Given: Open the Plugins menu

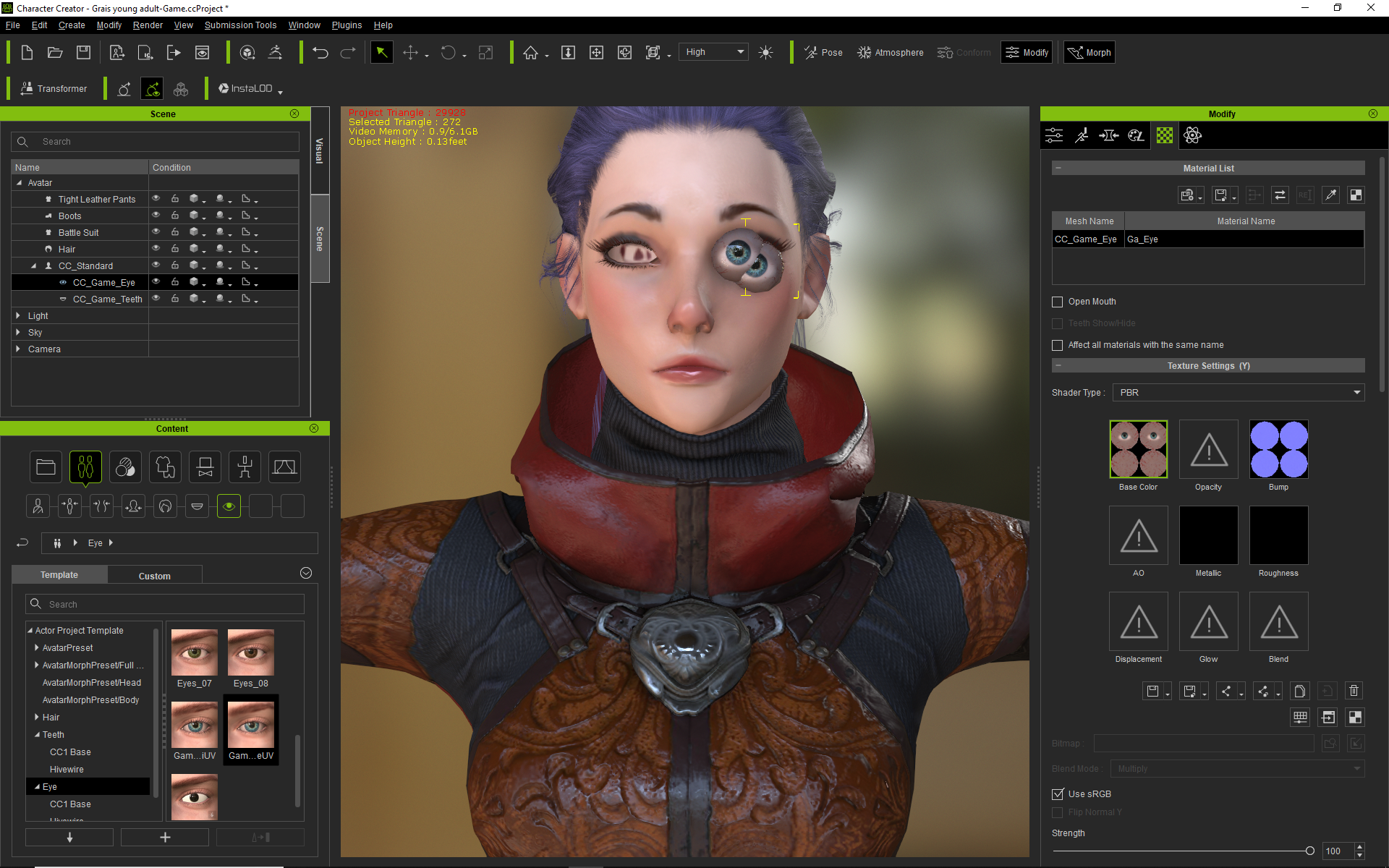Looking at the screenshot, I should point(347,25).
